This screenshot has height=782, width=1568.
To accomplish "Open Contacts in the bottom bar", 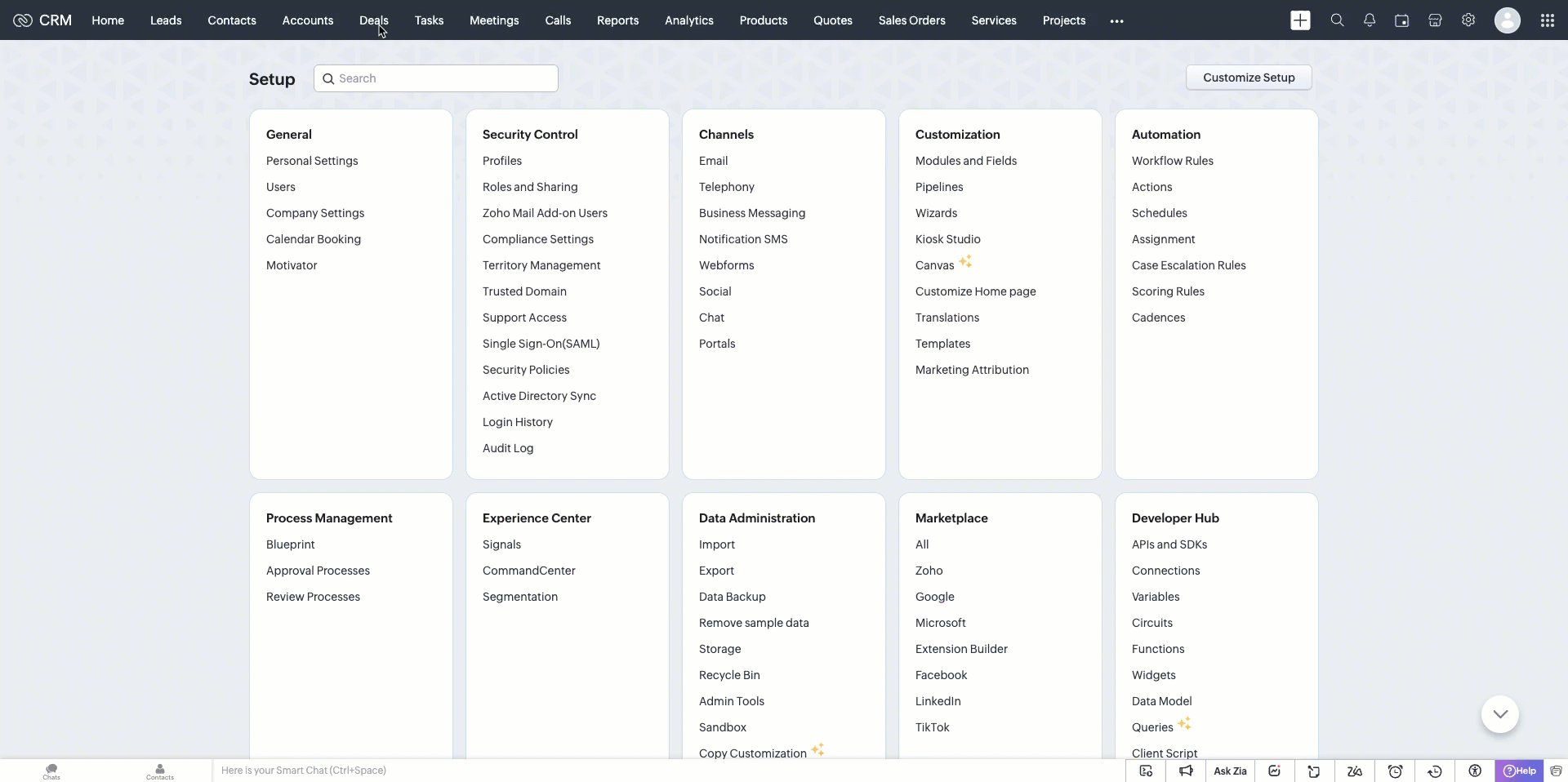I will pyautogui.click(x=160, y=771).
